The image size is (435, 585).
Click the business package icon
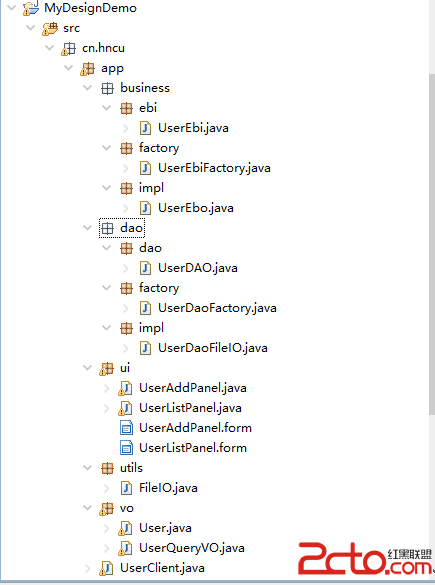(x=107, y=88)
